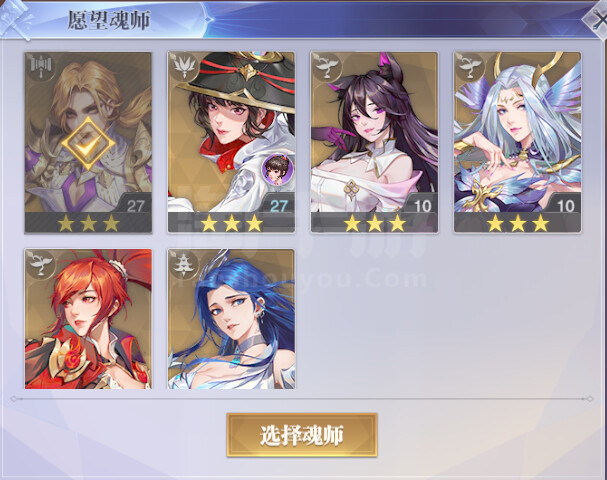Click the class emblem on red-haired card
The width and height of the screenshot is (607, 480).
tap(40, 264)
